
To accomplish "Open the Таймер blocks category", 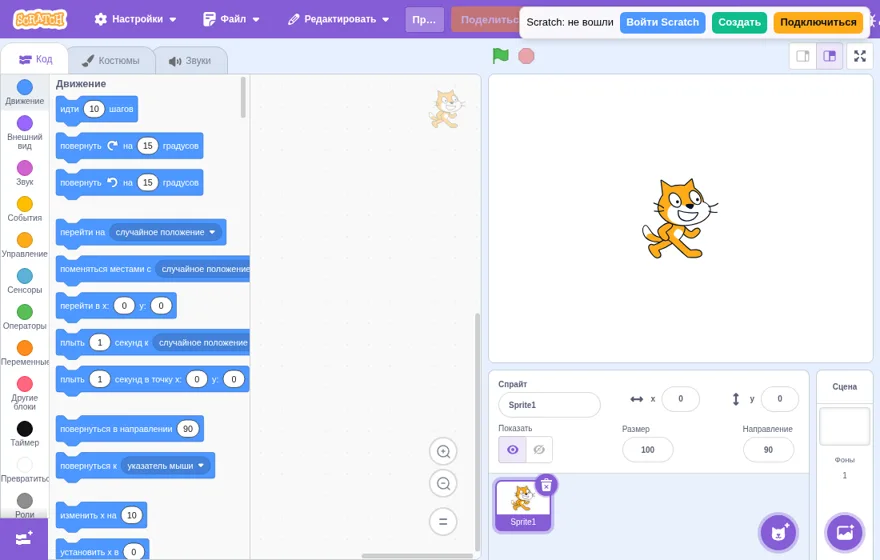I will pos(25,433).
